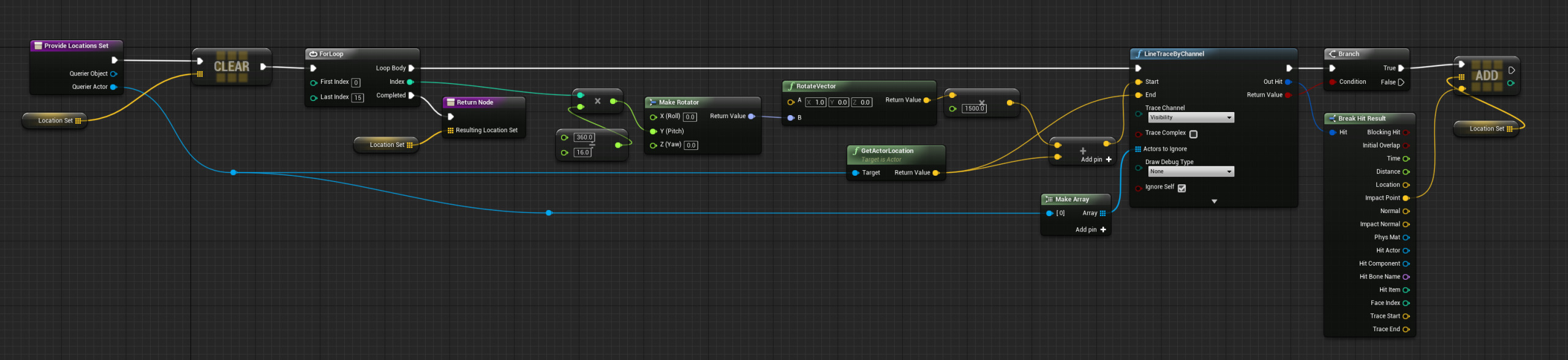1568x360 pixels.
Task: Click the ForLoop Loop Body execution pin
Action: (x=411, y=69)
